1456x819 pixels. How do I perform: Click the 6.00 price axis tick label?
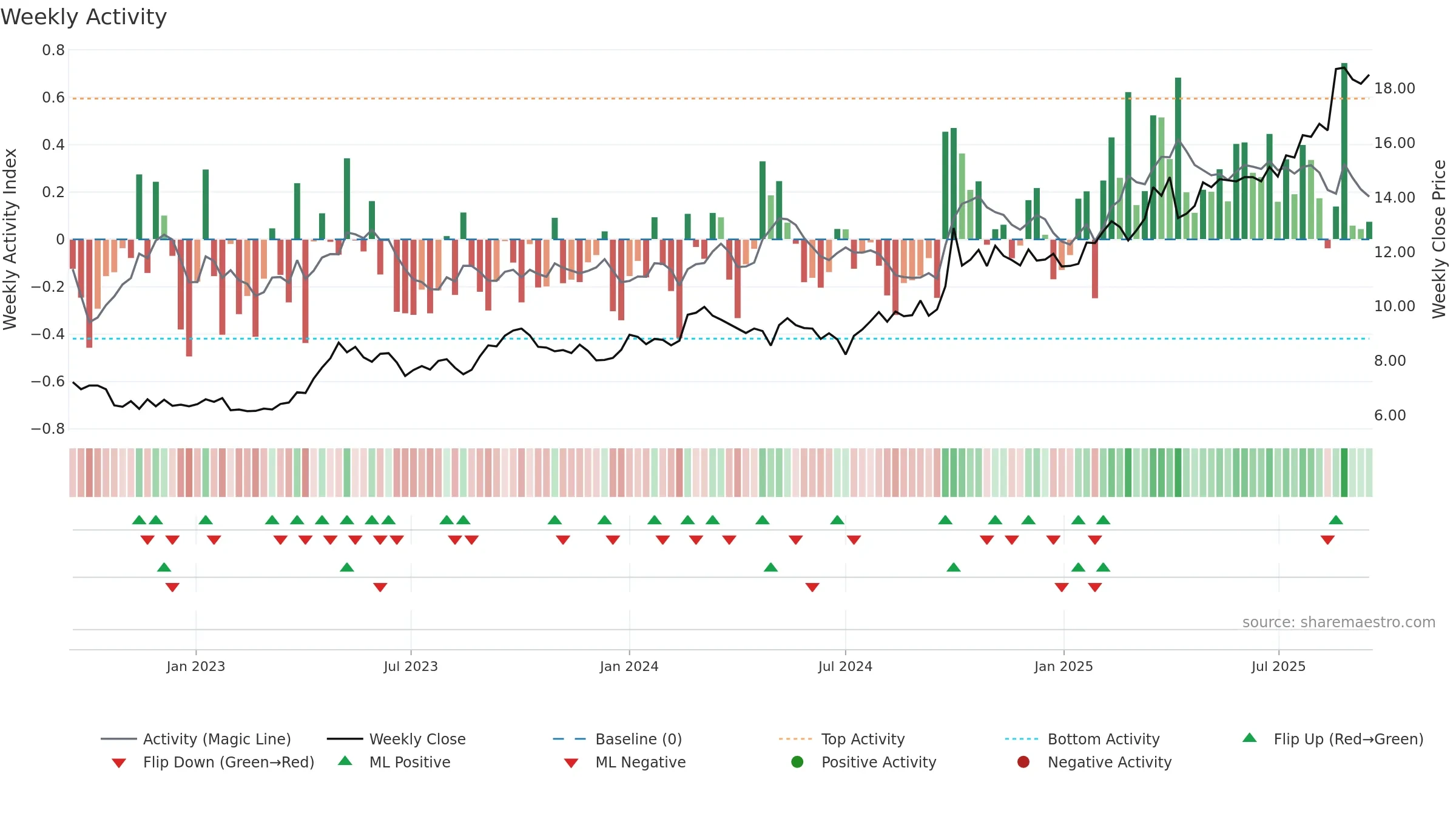pos(1390,416)
